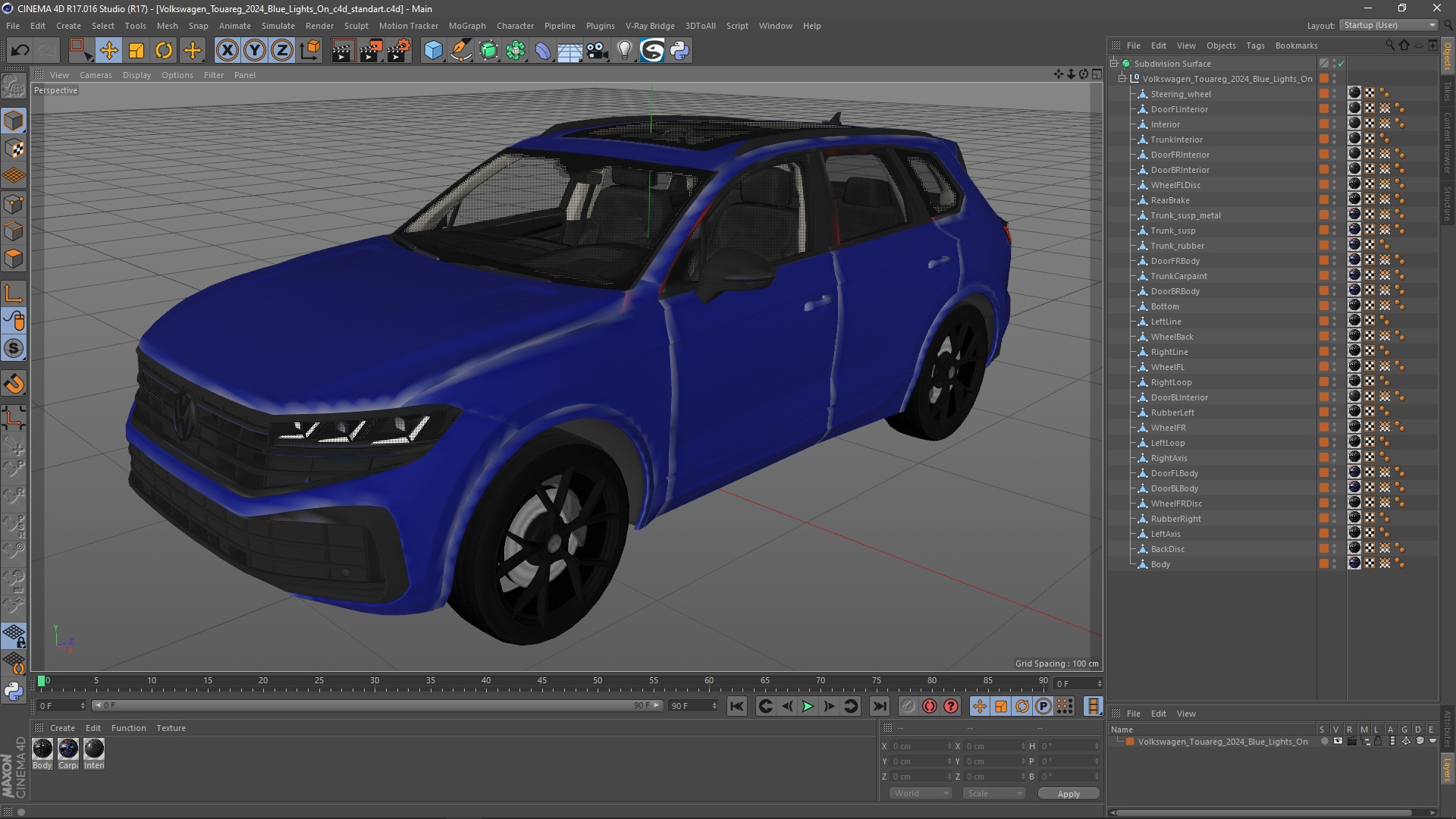
Task: Open material manager Function menu
Action: pos(128,728)
